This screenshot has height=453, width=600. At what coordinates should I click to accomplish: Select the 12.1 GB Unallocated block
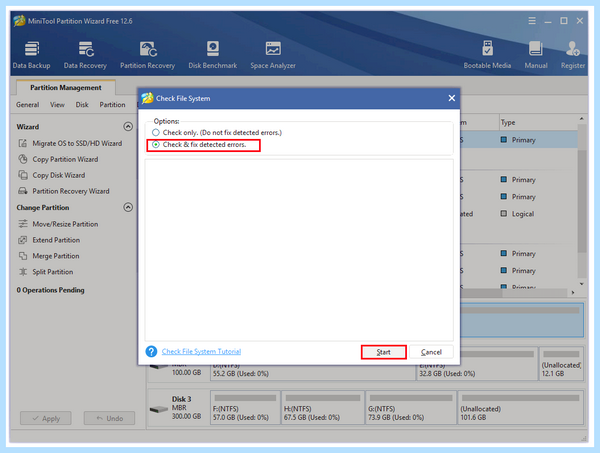561,364
